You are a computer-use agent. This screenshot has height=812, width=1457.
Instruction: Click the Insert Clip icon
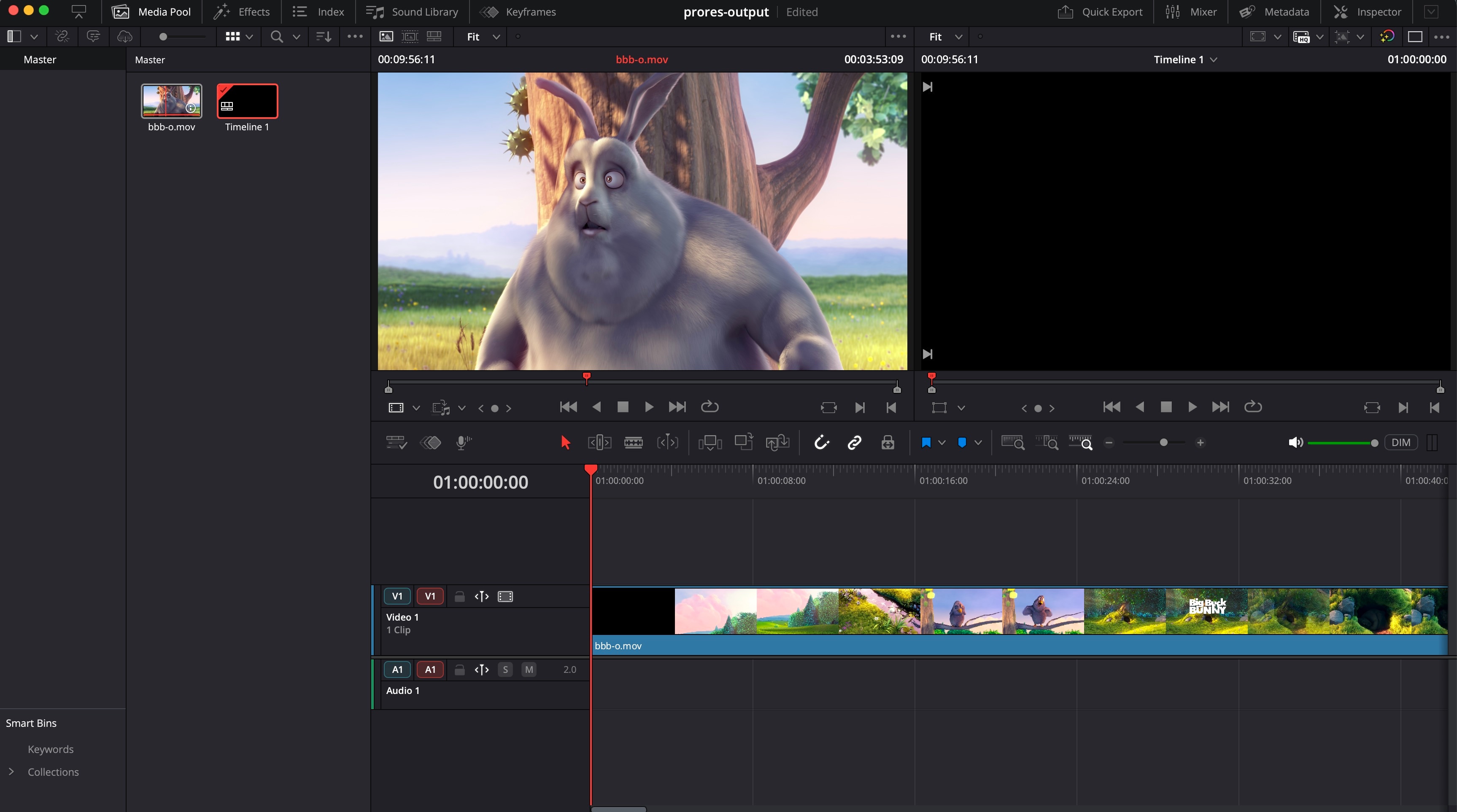pyautogui.click(x=710, y=442)
